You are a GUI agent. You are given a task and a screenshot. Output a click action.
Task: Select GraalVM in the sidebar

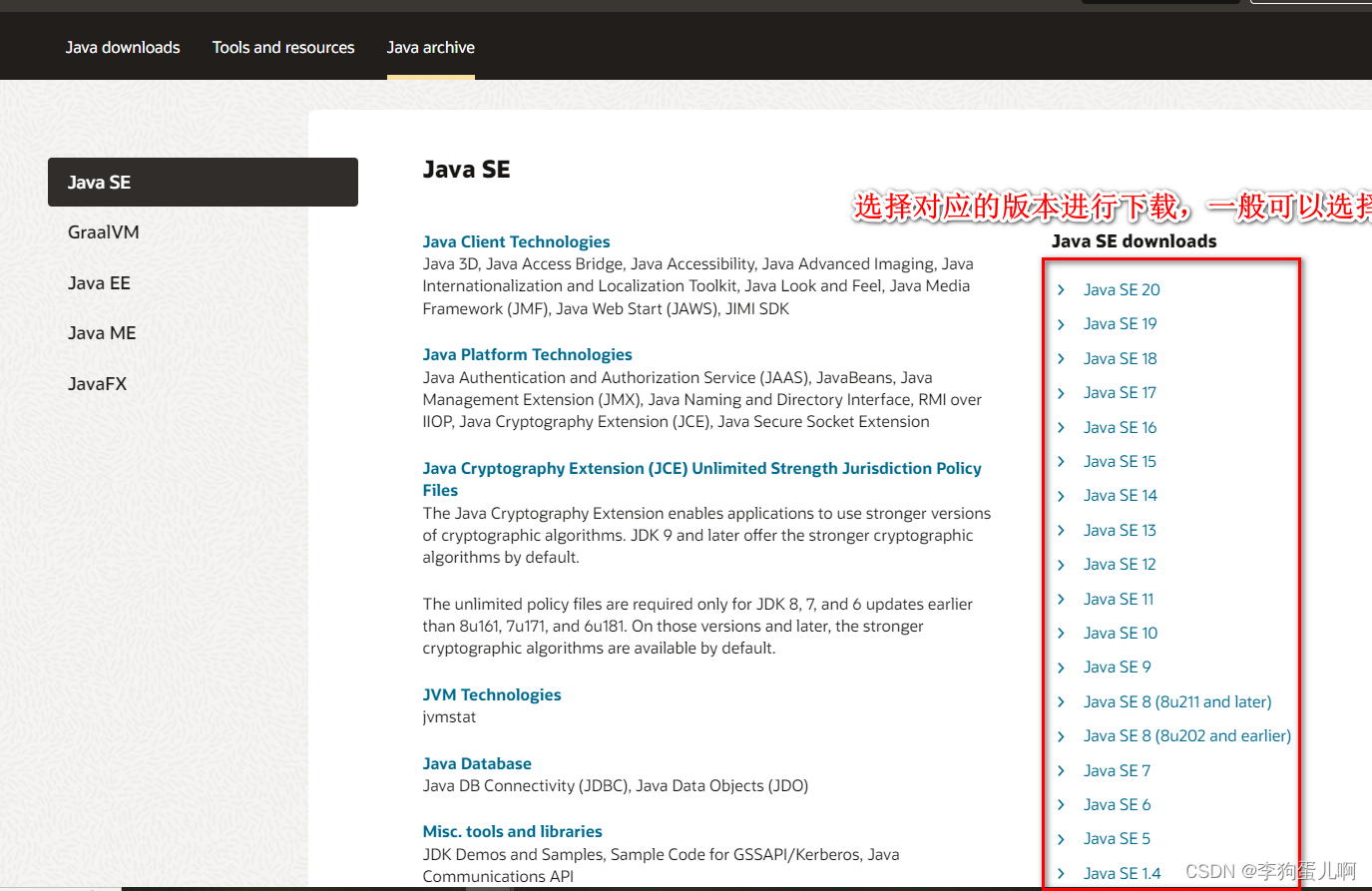point(104,231)
